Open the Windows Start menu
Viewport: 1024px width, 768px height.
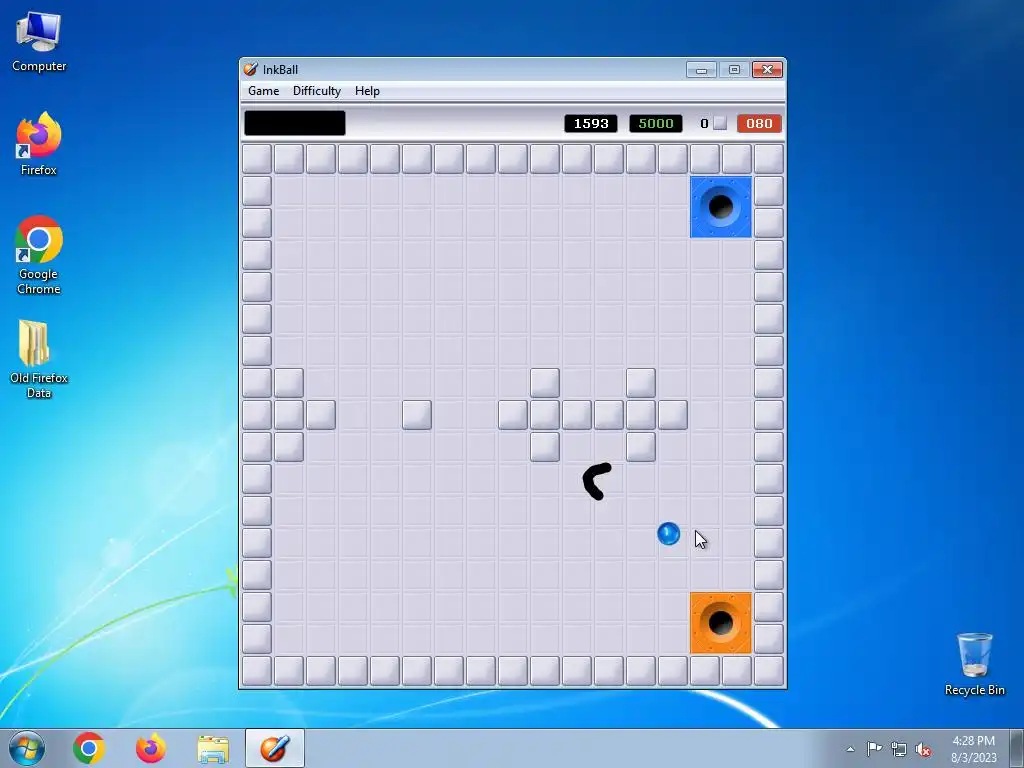(27, 748)
